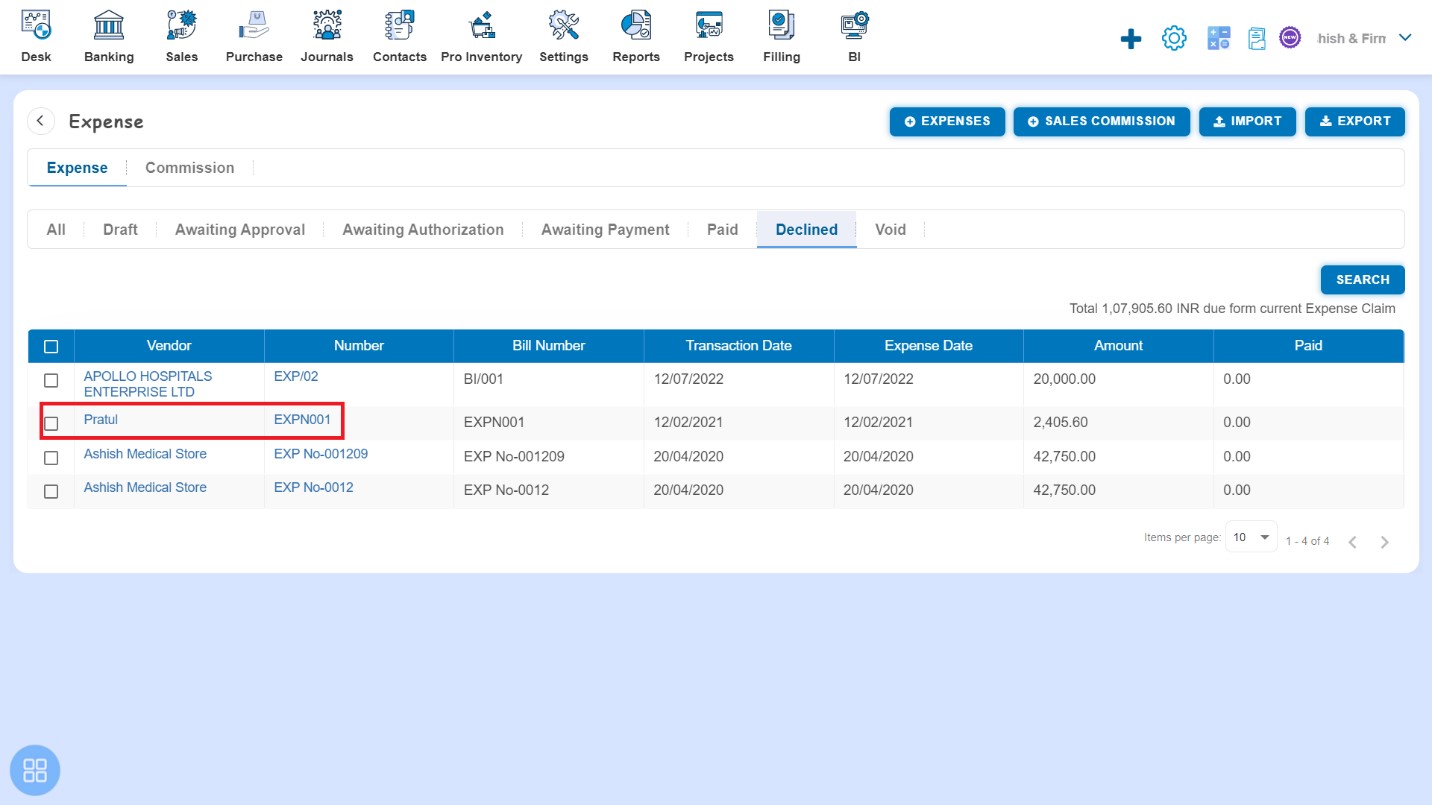Open expense number EXPN001 link
The image size is (1432, 805).
click(302, 420)
